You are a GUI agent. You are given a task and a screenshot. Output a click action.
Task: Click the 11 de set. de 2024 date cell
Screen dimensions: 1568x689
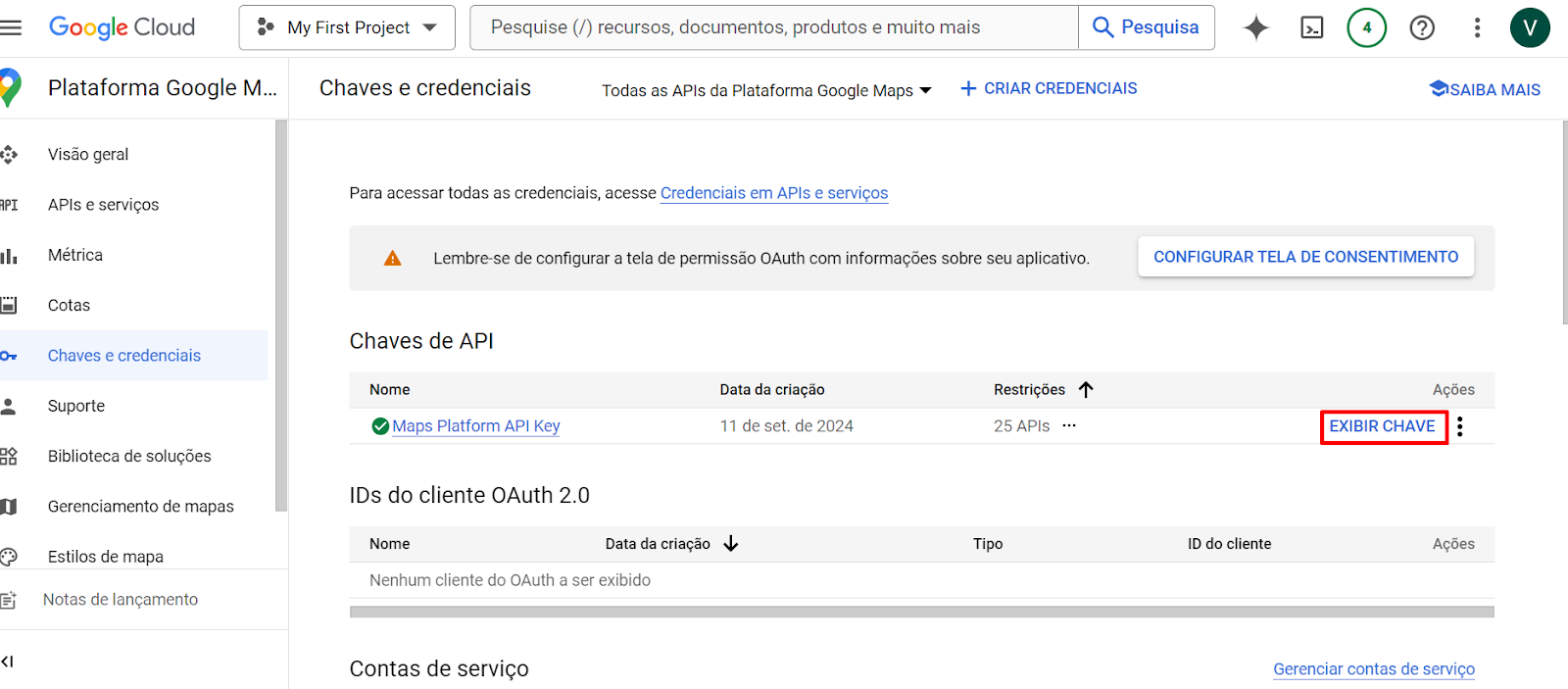(x=787, y=426)
